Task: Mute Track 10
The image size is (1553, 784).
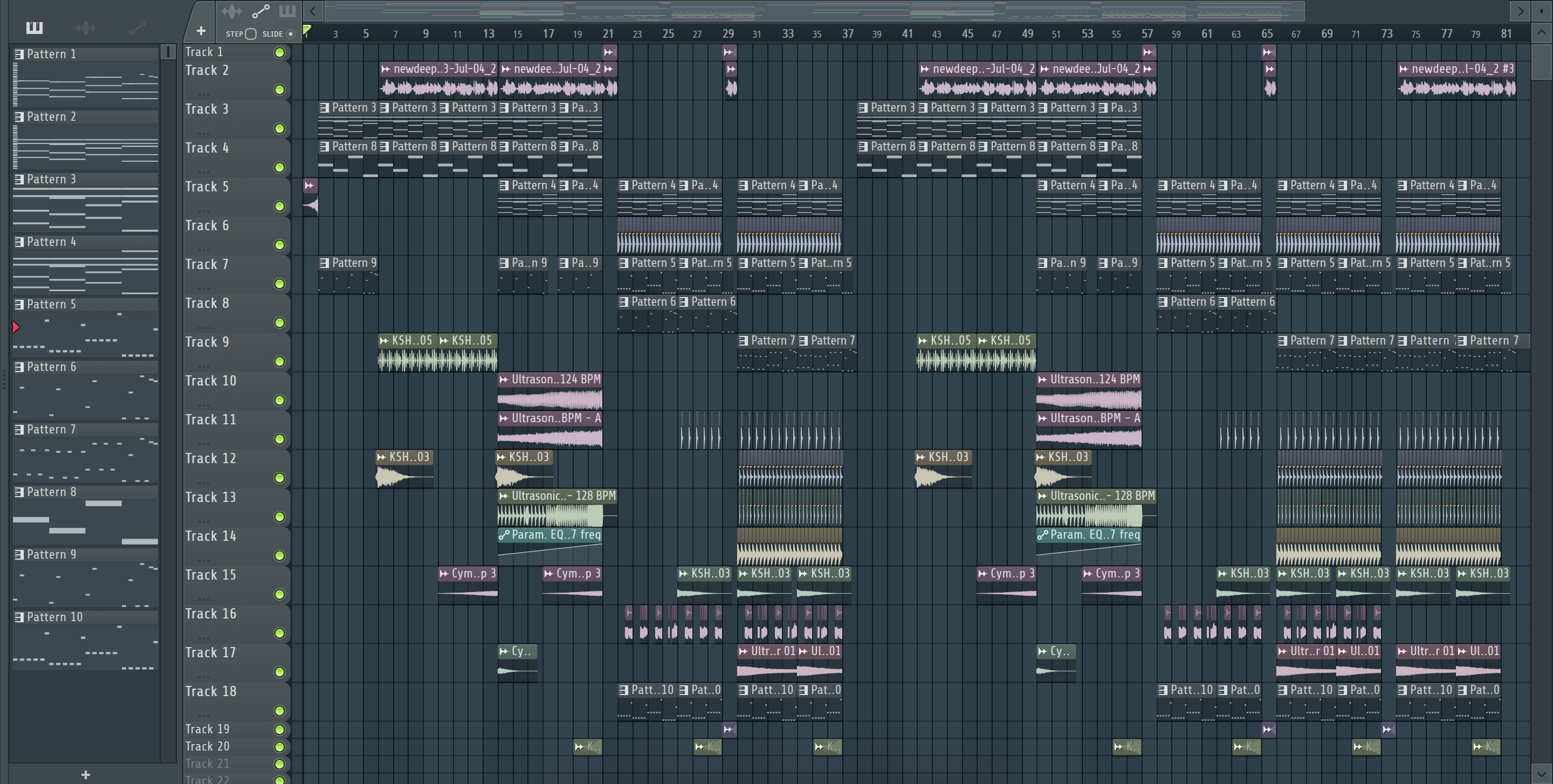Action: pyautogui.click(x=280, y=400)
